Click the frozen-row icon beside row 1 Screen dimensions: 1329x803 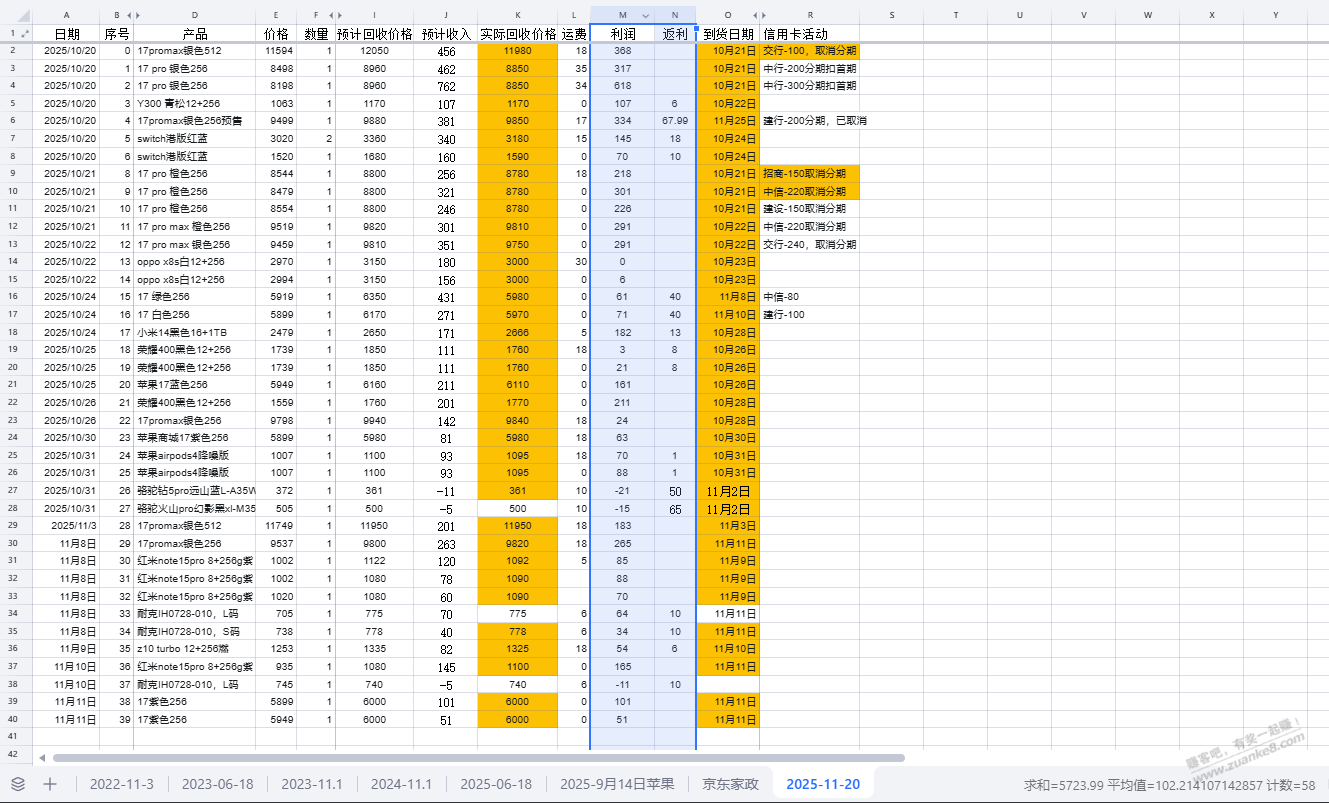pyautogui.click(x=25, y=34)
